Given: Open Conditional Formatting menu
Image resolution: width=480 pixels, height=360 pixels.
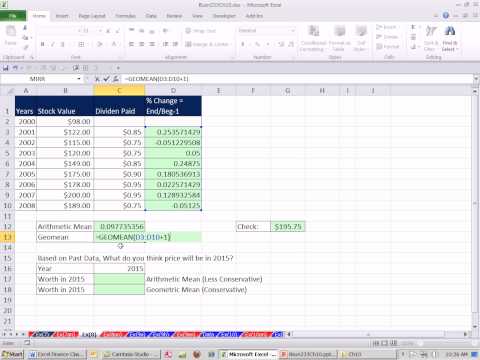Looking at the screenshot, I should [313, 38].
